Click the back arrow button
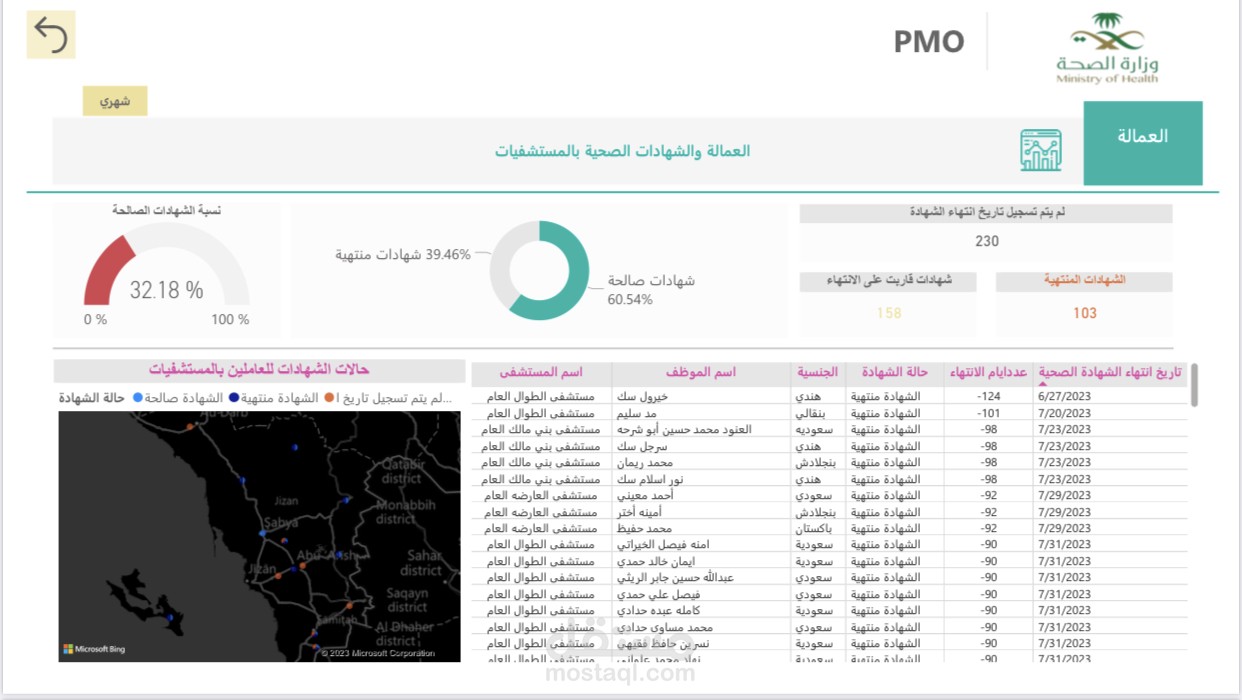 tap(51, 35)
